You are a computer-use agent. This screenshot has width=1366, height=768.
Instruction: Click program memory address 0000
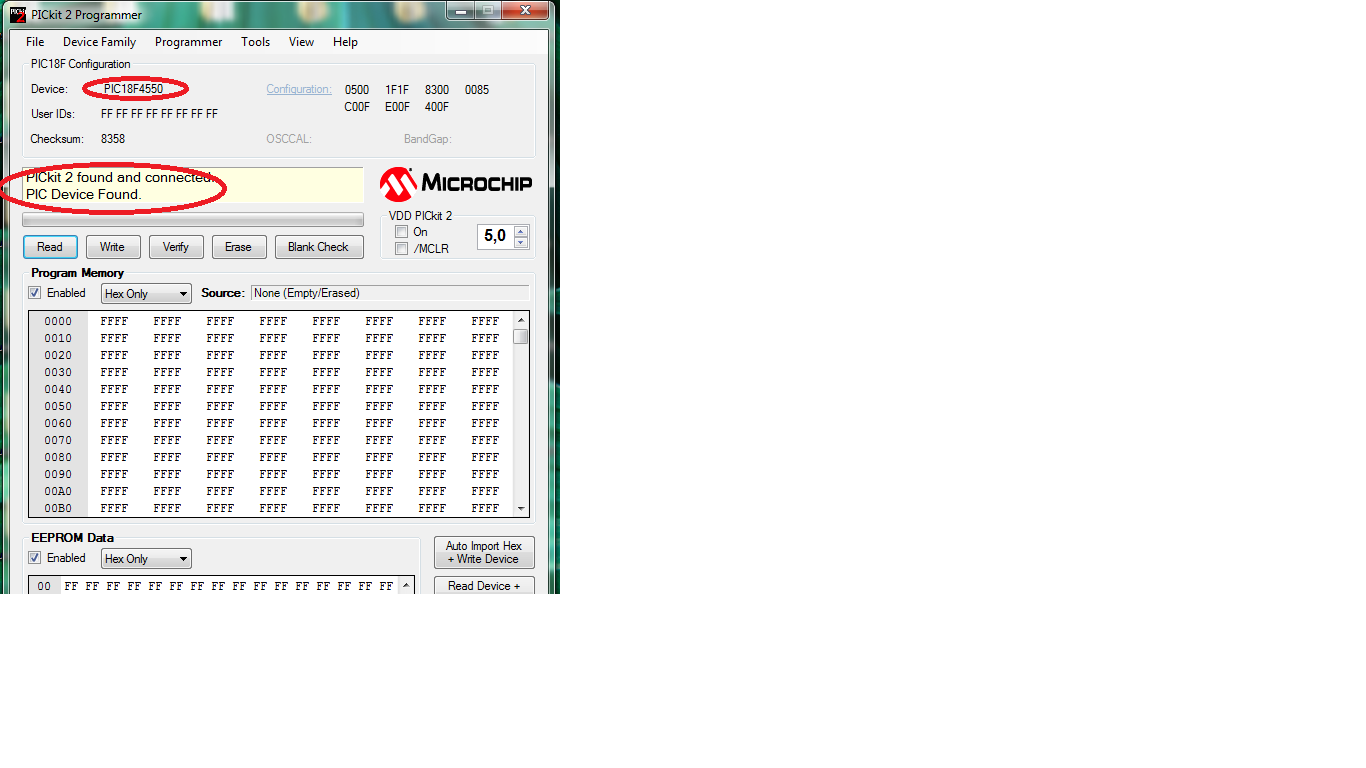tap(58, 321)
